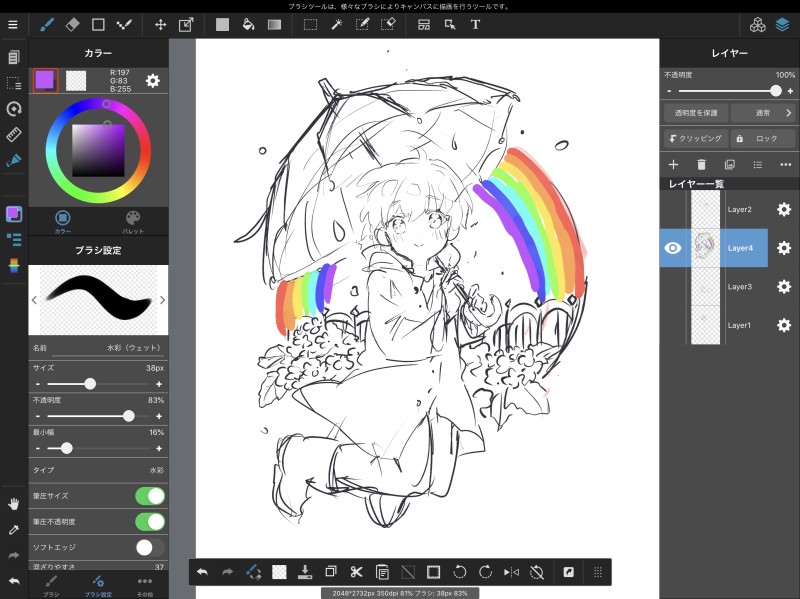Toggle クリッピング option

pyautogui.click(x=695, y=138)
